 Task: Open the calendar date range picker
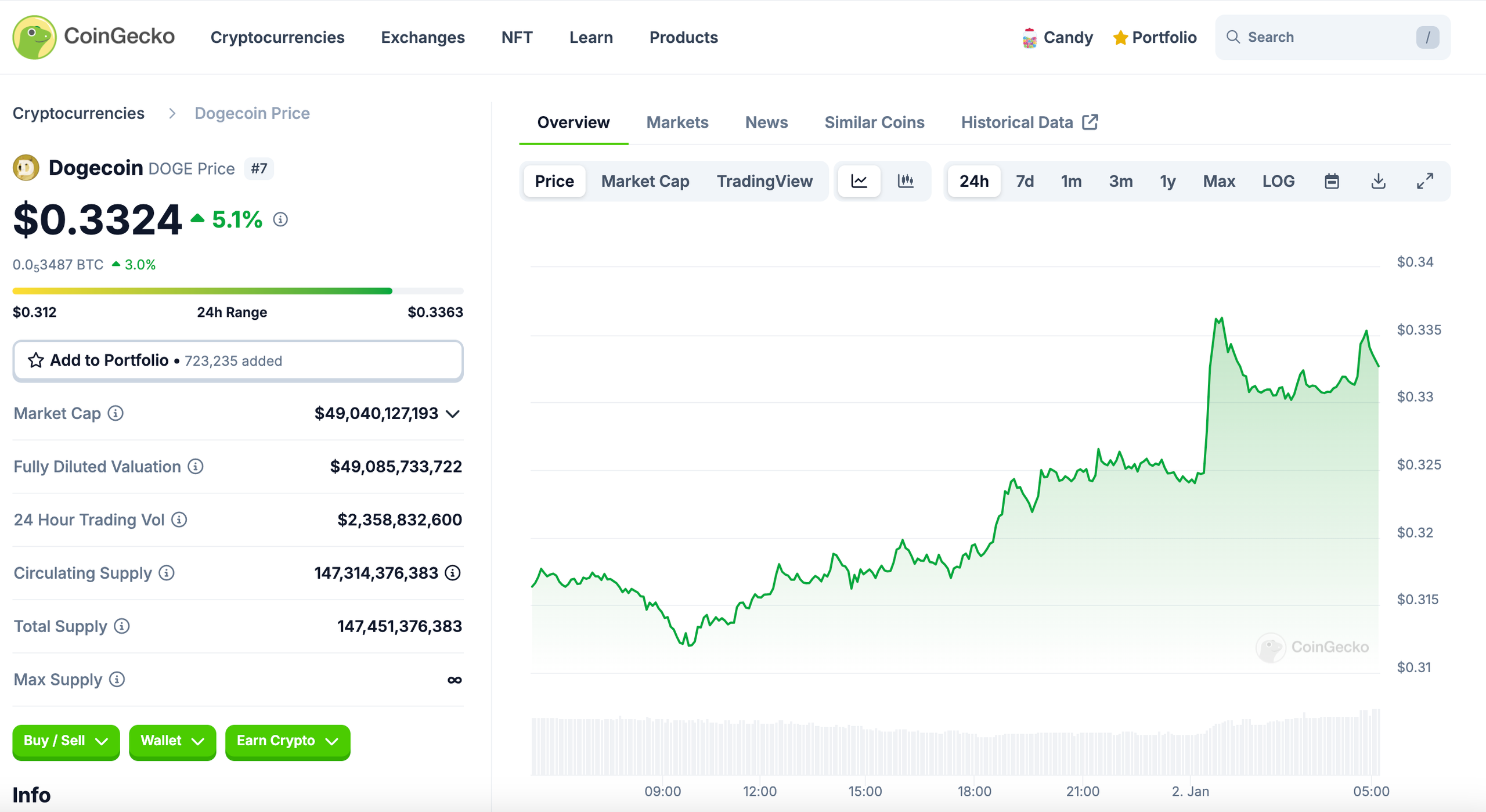1332,181
